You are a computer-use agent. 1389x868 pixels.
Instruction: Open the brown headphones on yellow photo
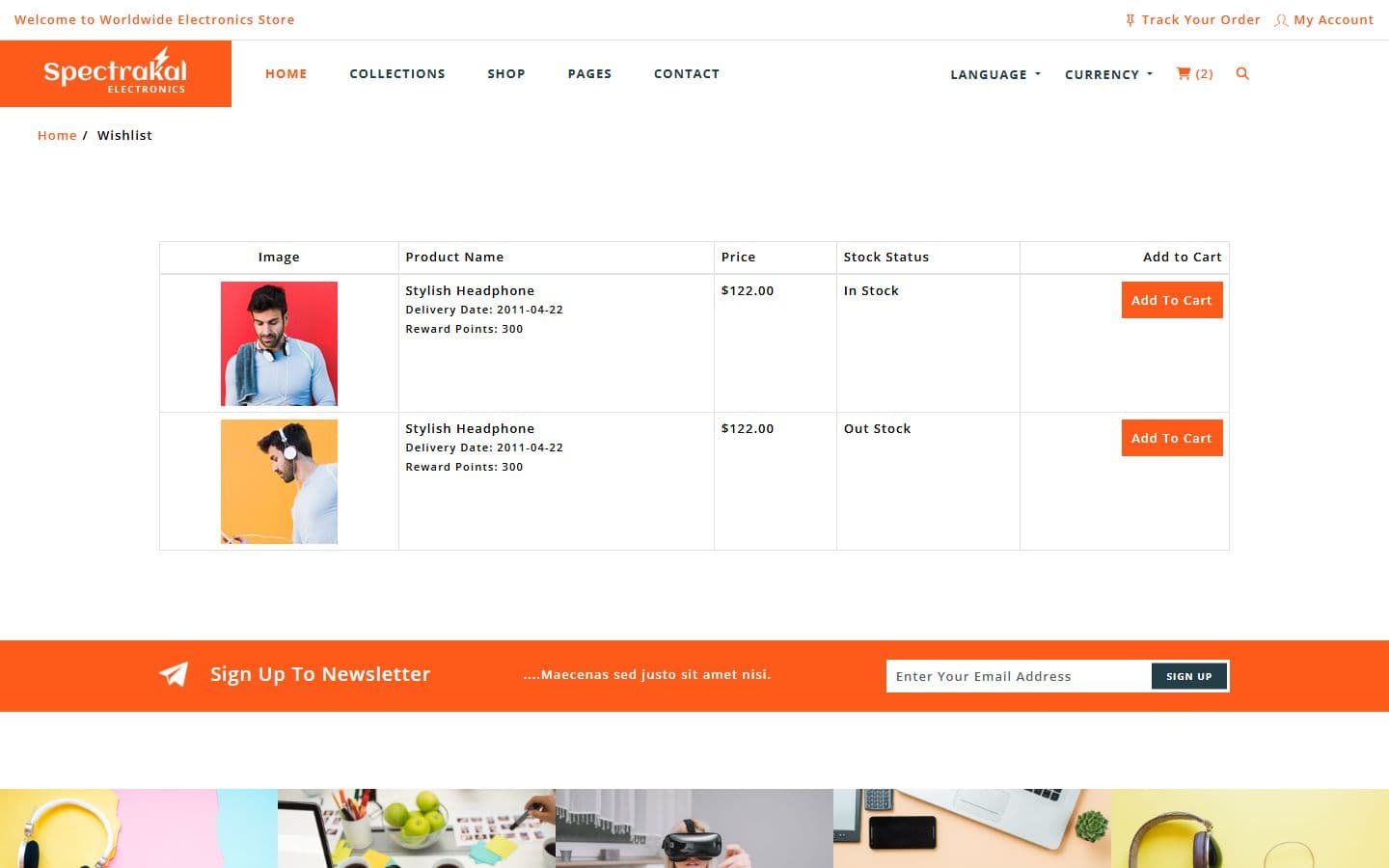coord(1250,828)
